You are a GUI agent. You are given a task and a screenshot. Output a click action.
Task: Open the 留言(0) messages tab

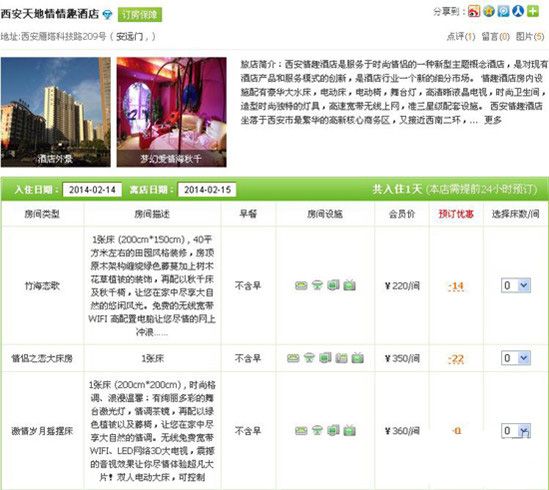496,36
